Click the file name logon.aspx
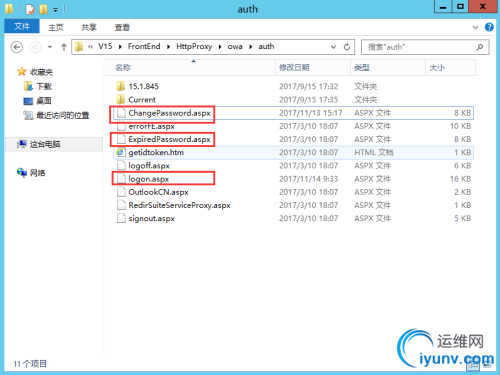 (x=149, y=179)
